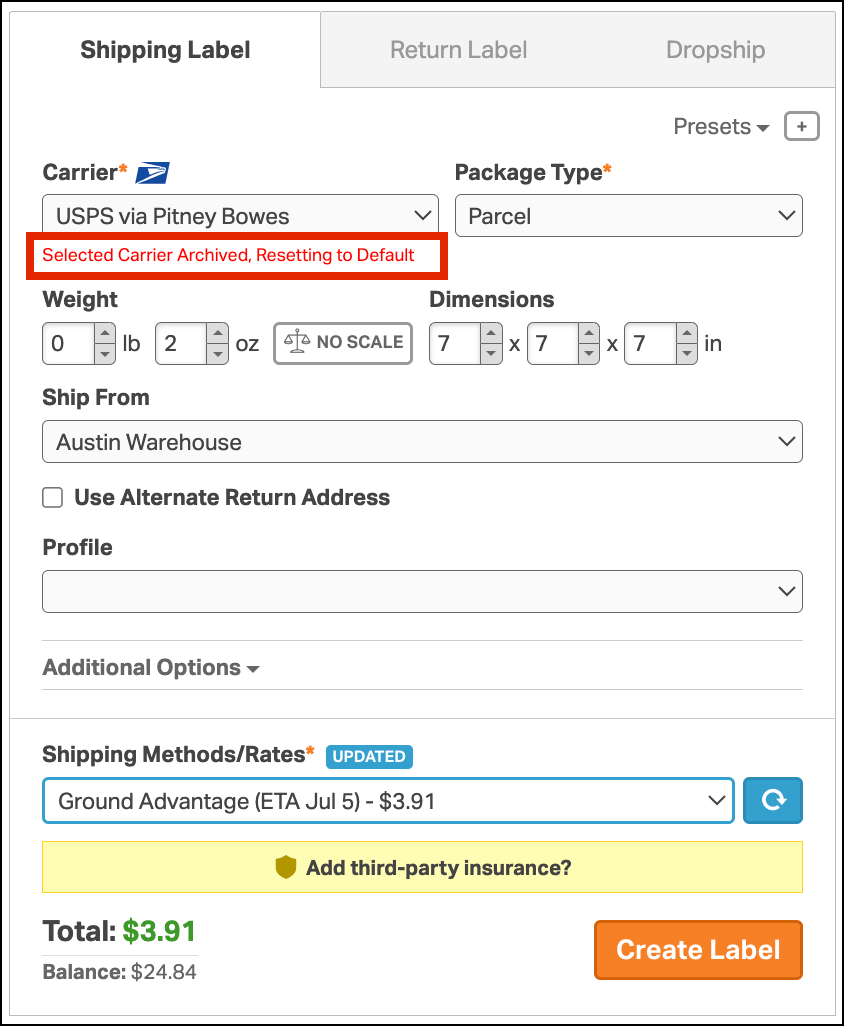Click the refresh shipping rates icon button
The image size is (844, 1026).
pos(773,800)
